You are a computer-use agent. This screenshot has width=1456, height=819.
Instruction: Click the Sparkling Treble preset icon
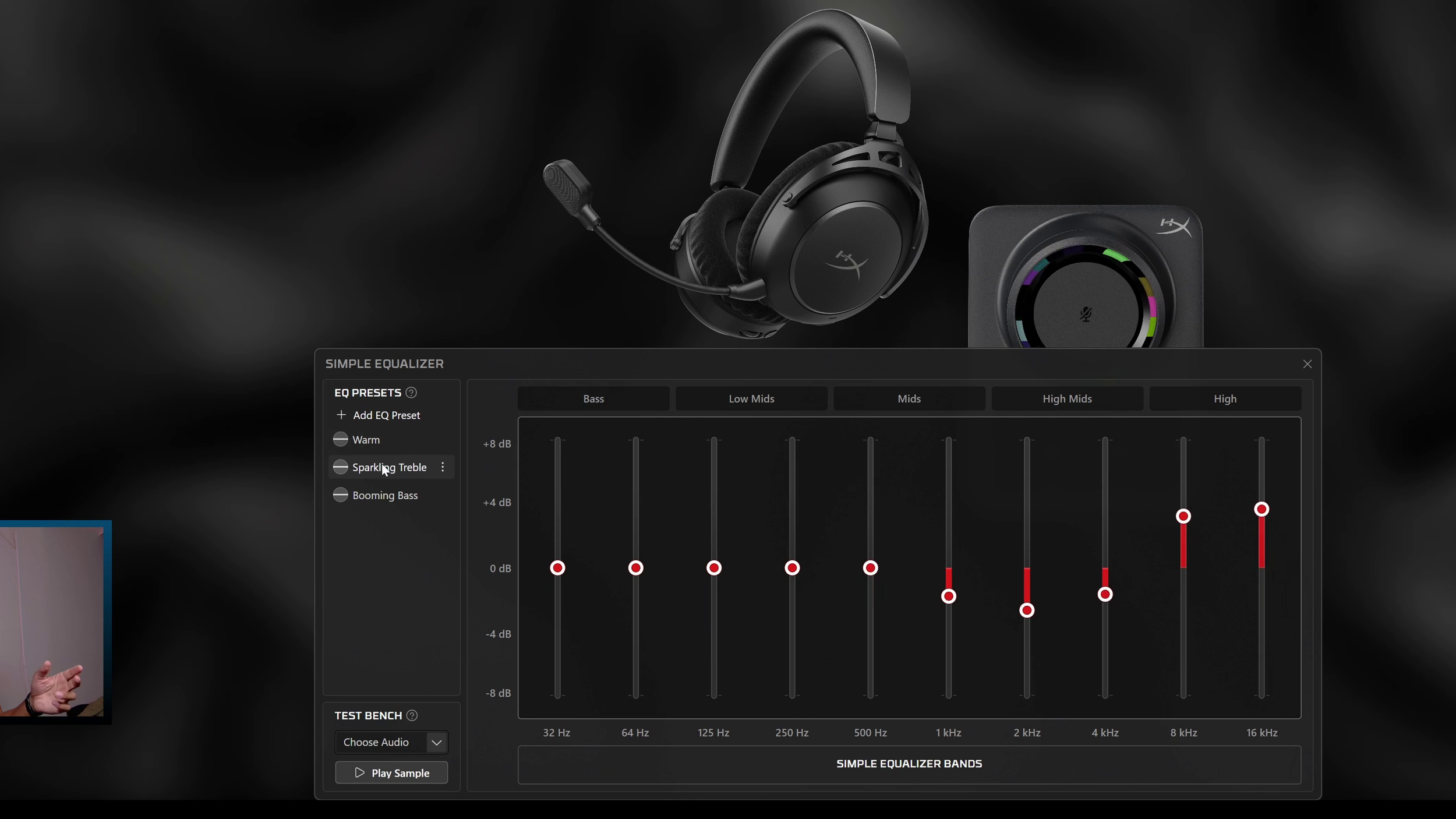pyautogui.click(x=341, y=467)
